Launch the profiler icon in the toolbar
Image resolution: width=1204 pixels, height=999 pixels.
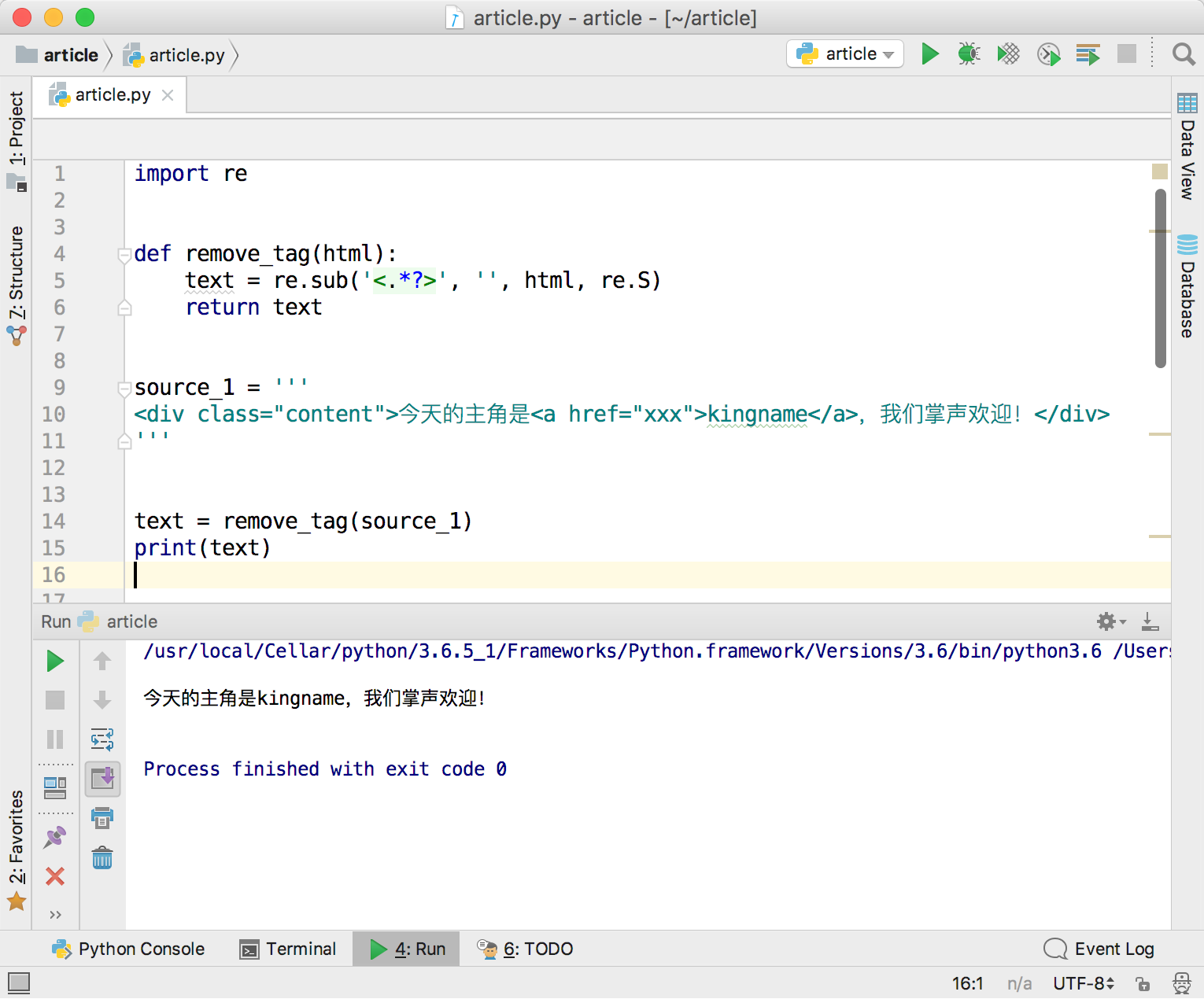pos(1048,53)
